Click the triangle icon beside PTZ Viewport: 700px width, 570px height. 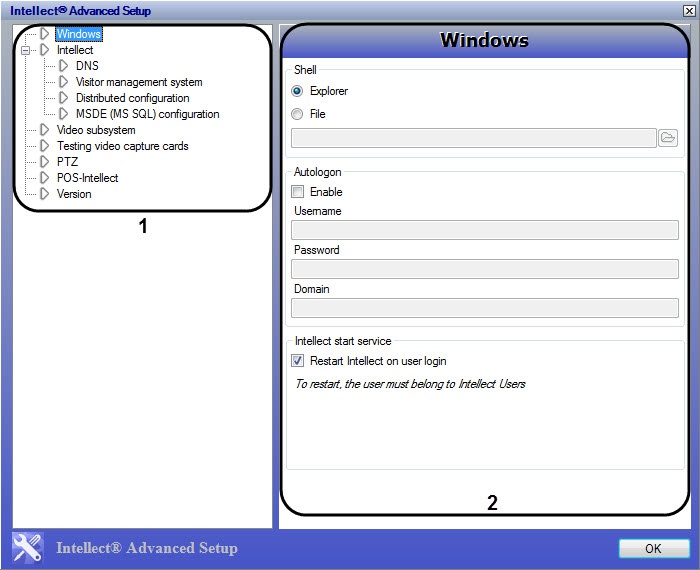[44, 162]
